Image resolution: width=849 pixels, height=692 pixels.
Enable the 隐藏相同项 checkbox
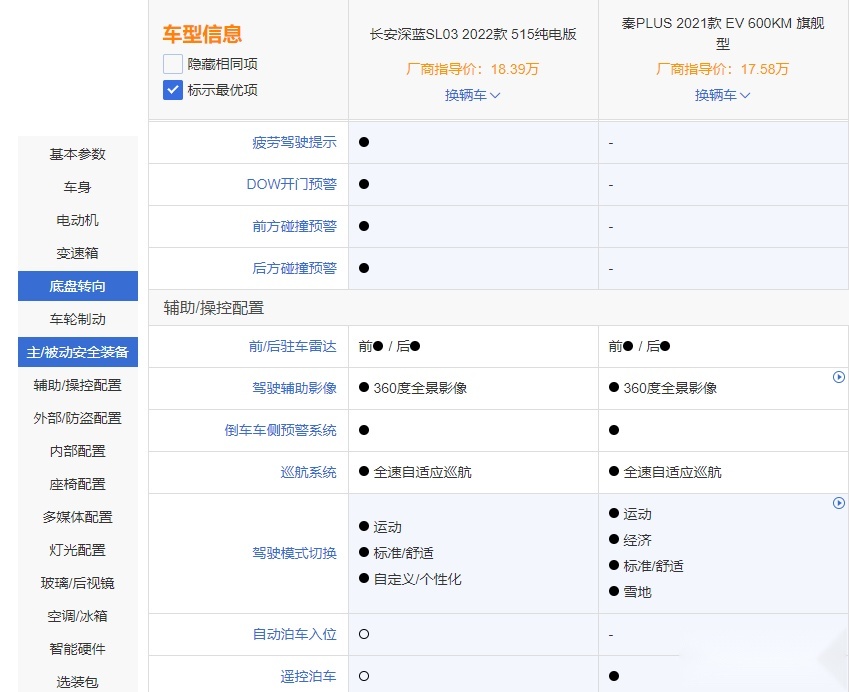click(173, 64)
